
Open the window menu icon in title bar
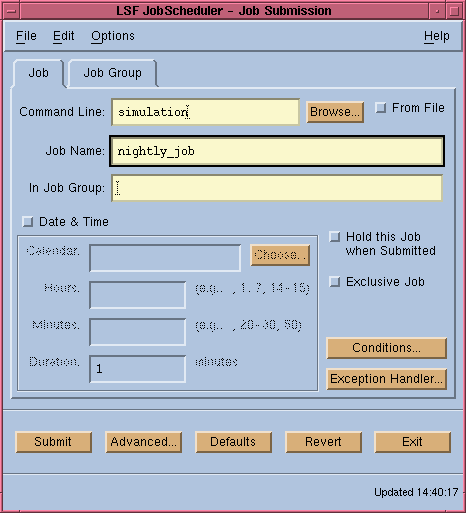[11, 11]
